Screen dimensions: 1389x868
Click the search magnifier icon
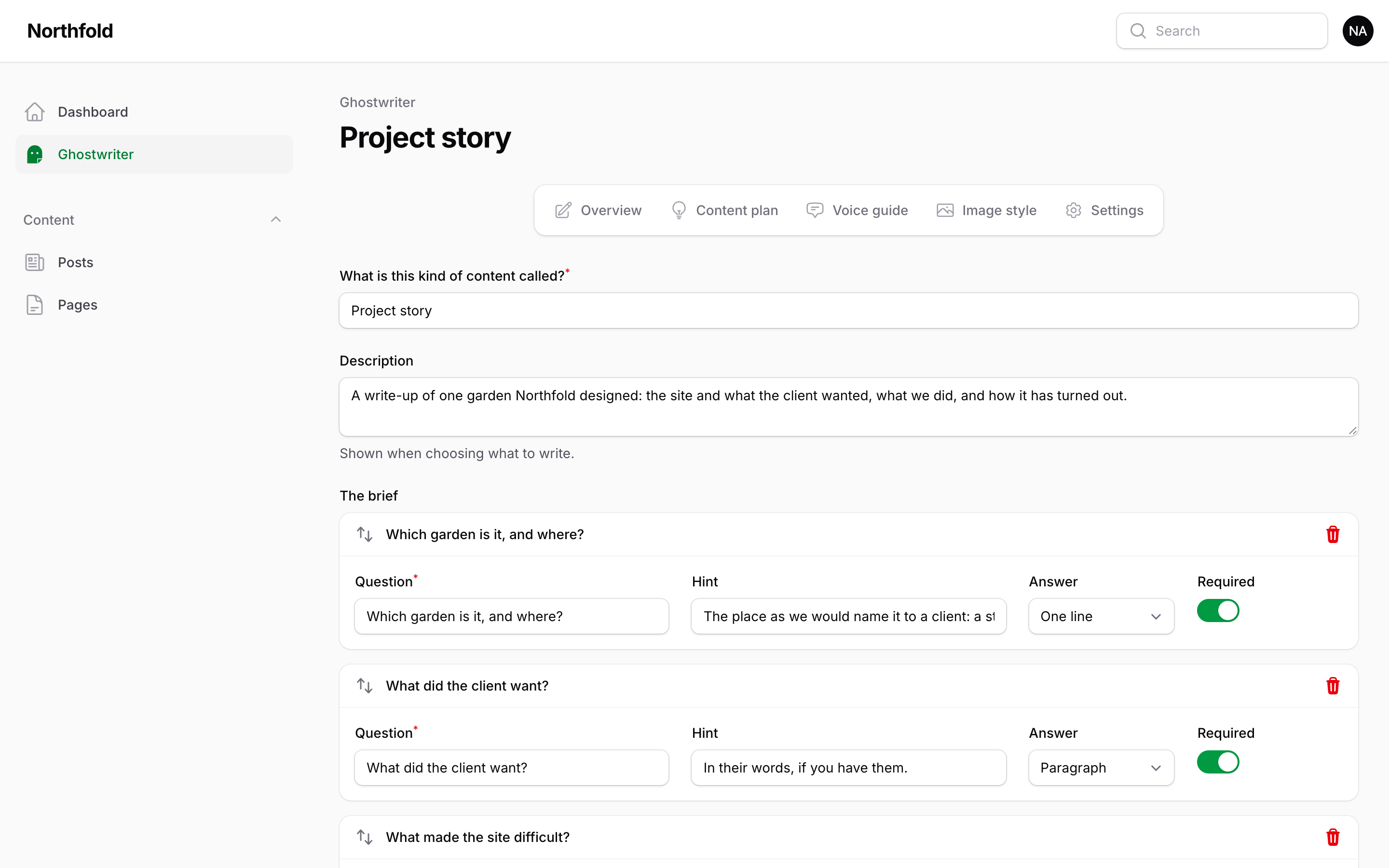coord(1138,31)
